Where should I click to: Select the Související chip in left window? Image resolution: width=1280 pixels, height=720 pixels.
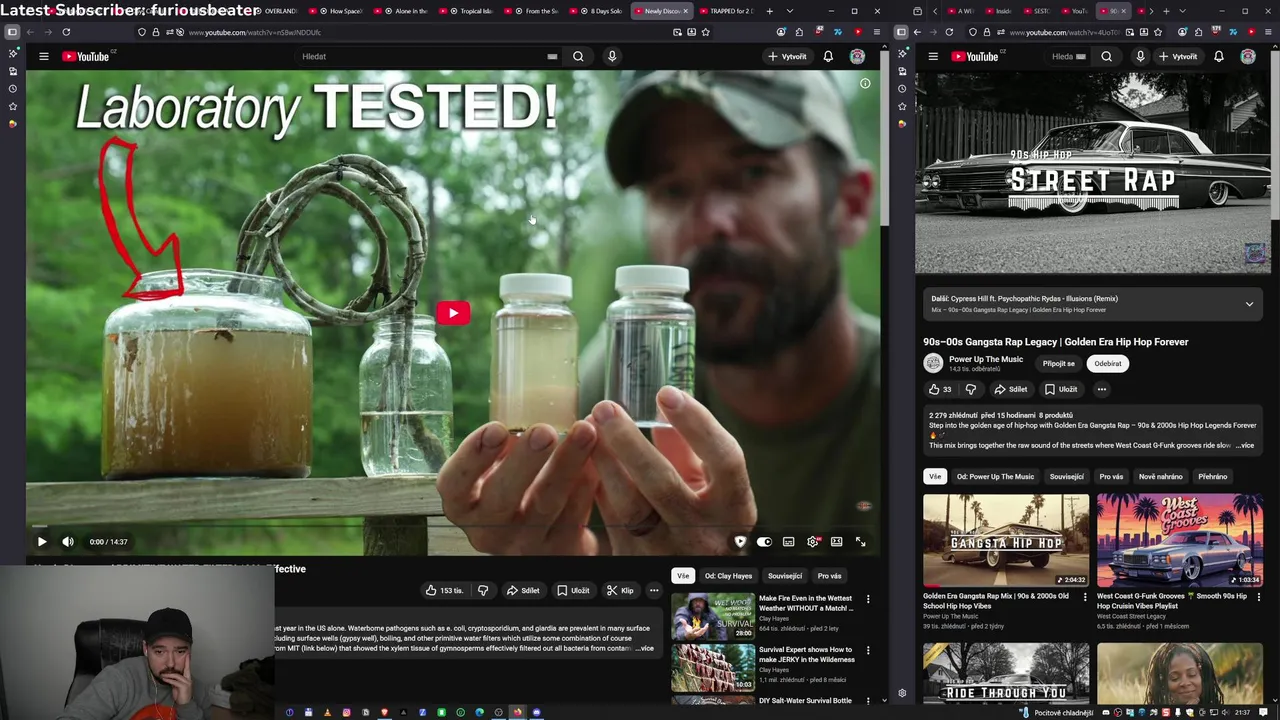point(785,576)
